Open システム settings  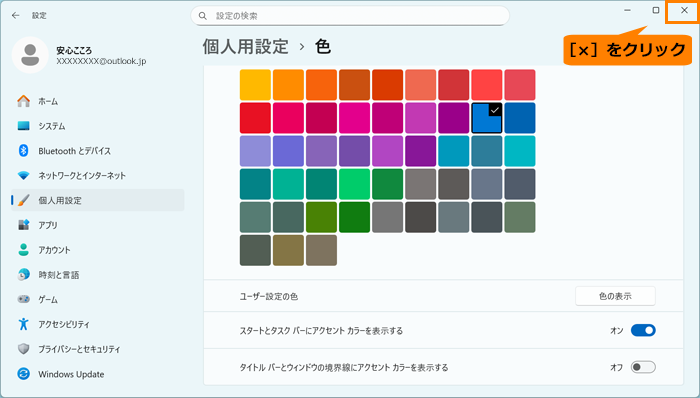click(98, 126)
